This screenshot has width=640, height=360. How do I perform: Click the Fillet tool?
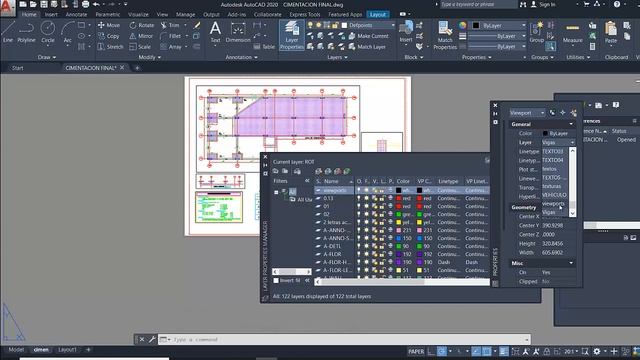(171, 36)
